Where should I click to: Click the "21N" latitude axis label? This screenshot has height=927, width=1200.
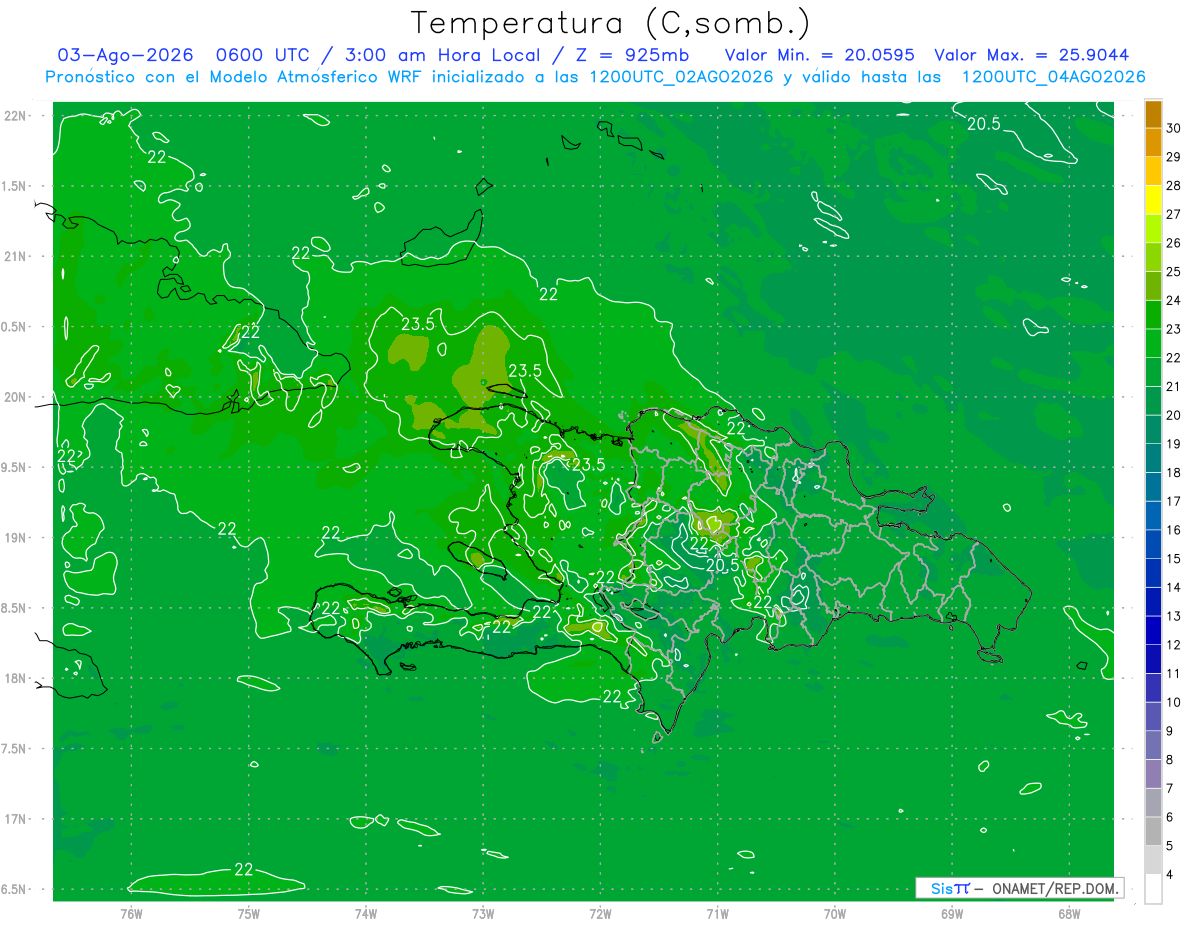(x=15, y=256)
